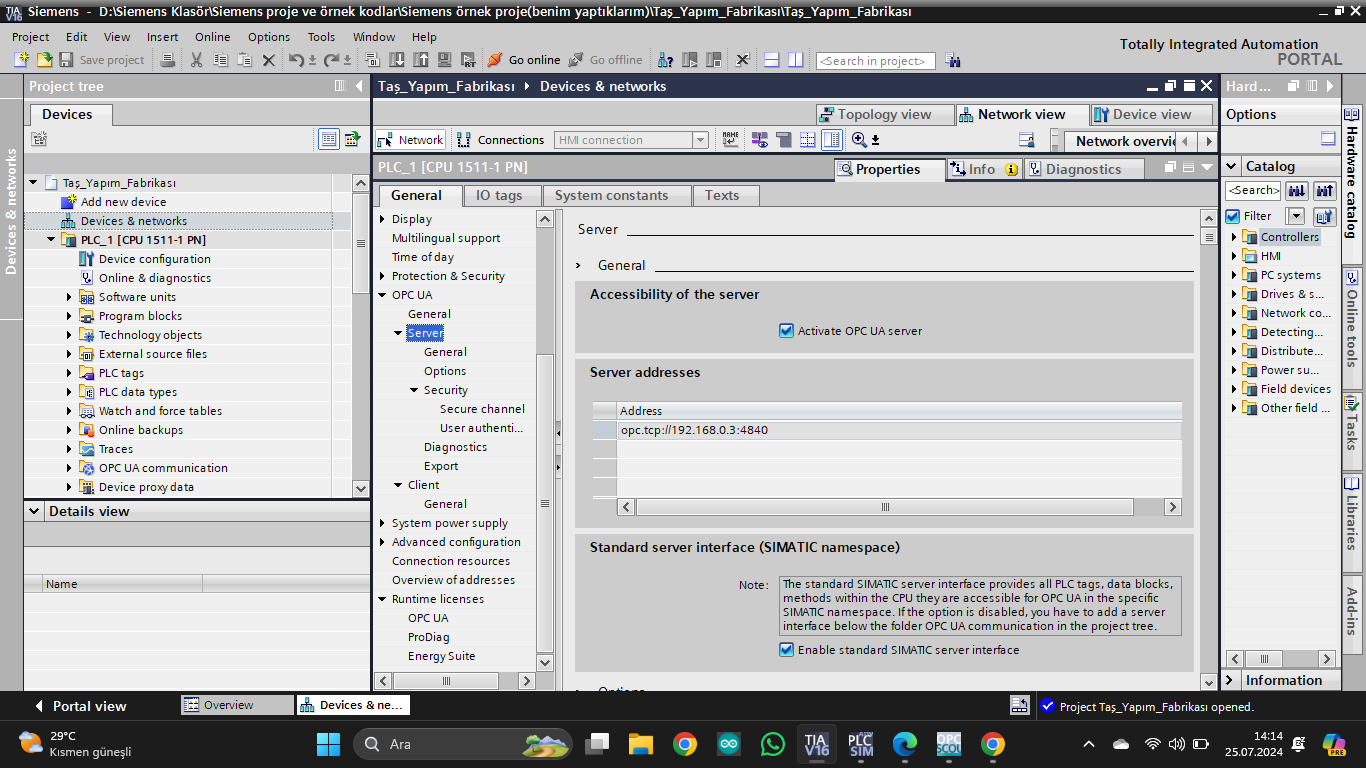Click Add new device in project tree
The image size is (1366, 768).
coord(123,202)
